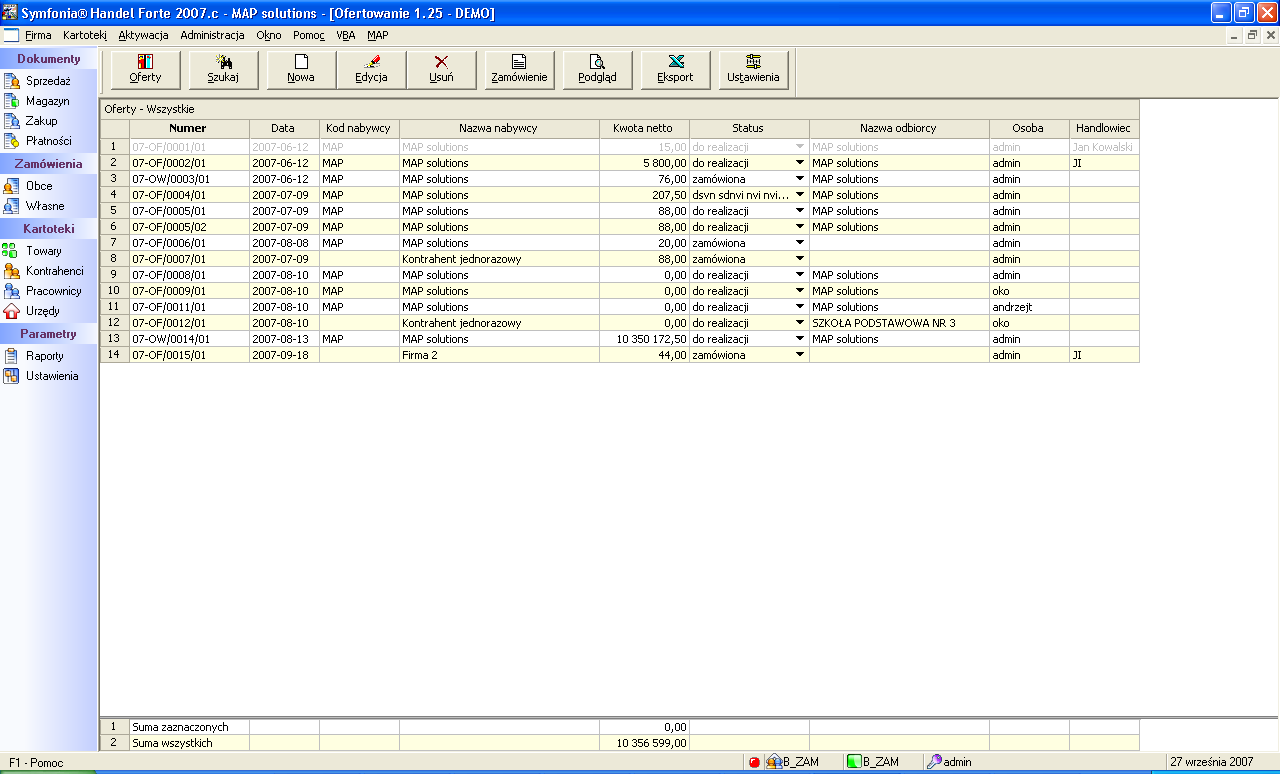Open the Okno menu
Image resolution: width=1280 pixels, height=774 pixels.
click(x=269, y=35)
